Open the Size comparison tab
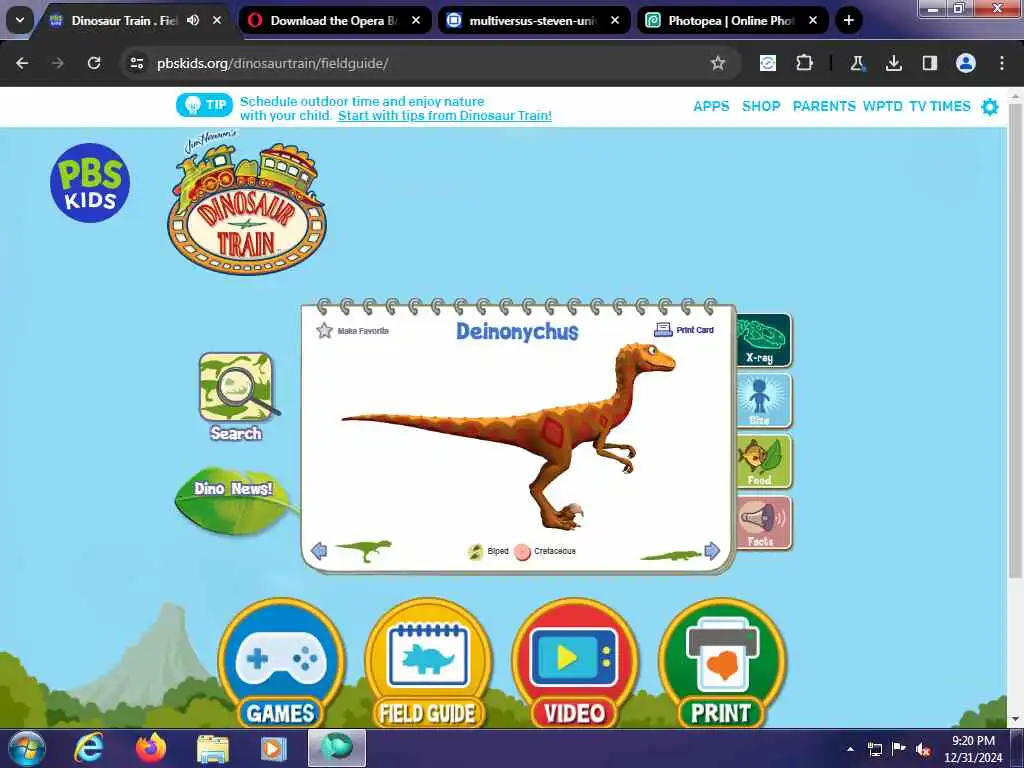1024x768 pixels. pos(763,401)
